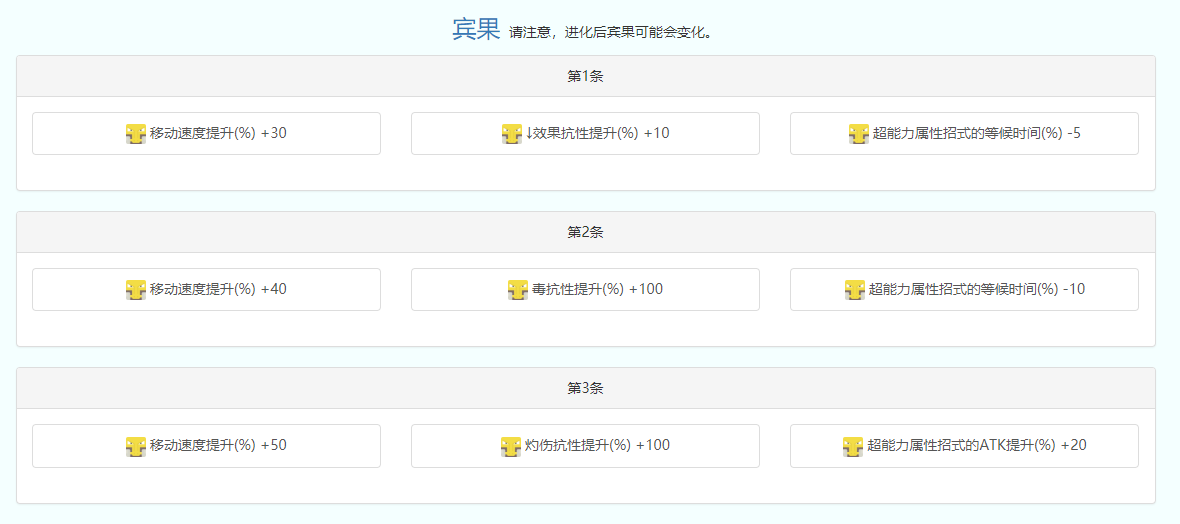Choose the 移动速度提升(%) +40 bonus
The height and width of the screenshot is (524, 1180).
click(x=206, y=289)
